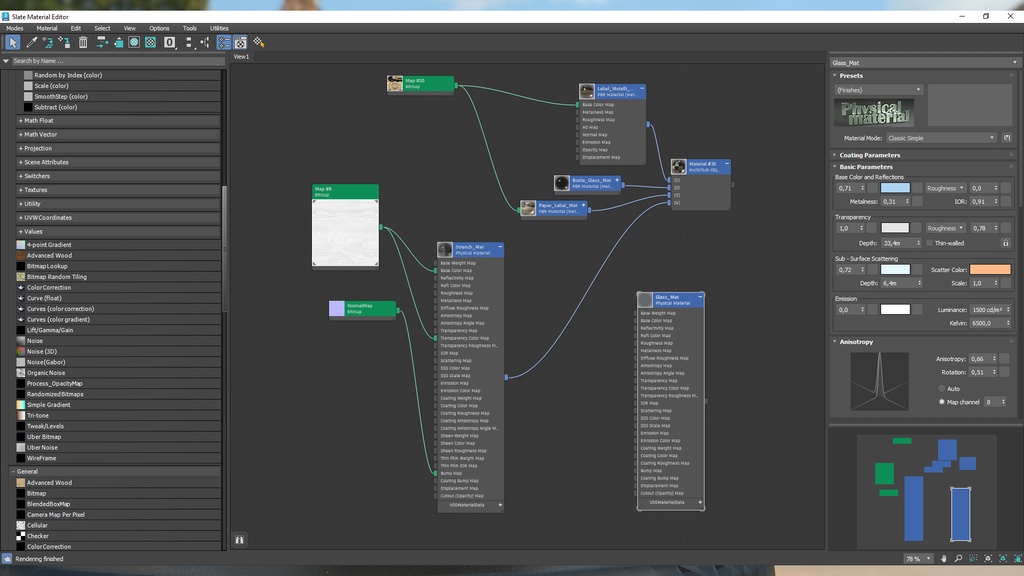Activate the arrow Select tool in toolbar
The width and height of the screenshot is (1024, 576).
12,43
